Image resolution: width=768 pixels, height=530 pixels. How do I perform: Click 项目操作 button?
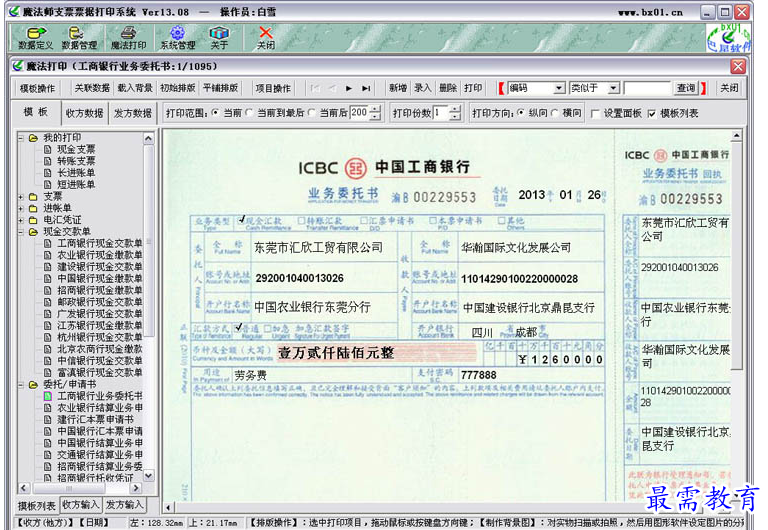pos(273,88)
